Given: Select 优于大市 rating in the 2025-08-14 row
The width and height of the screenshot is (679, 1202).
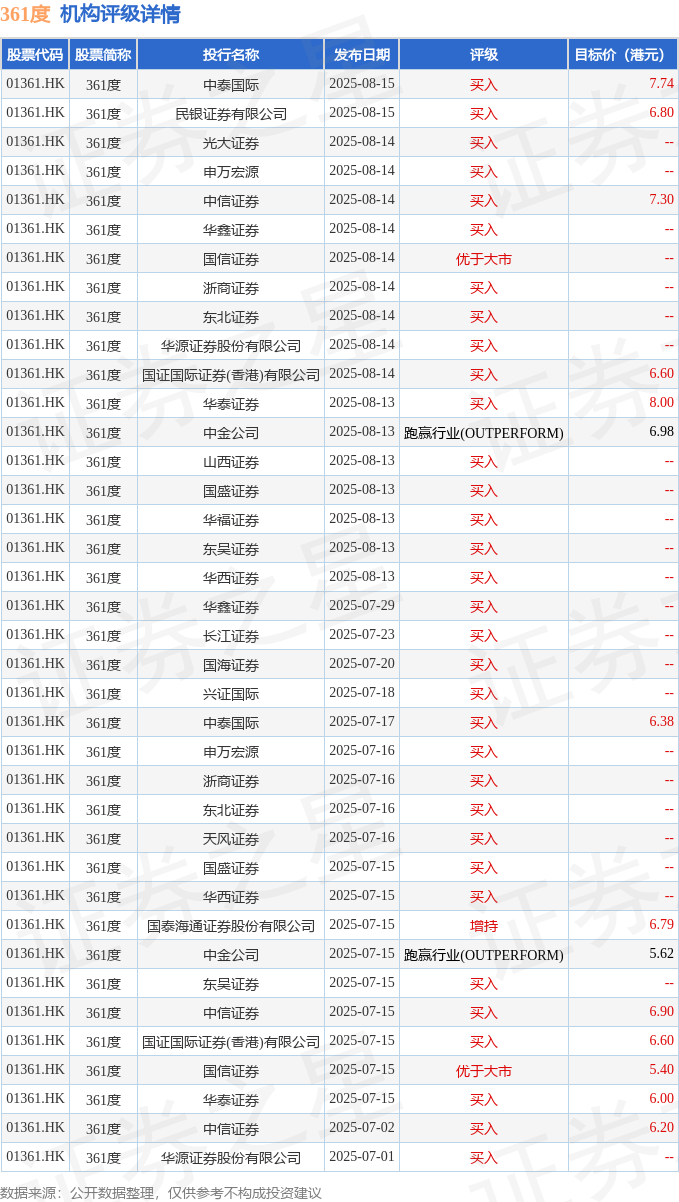Looking at the screenshot, I should point(484,259).
